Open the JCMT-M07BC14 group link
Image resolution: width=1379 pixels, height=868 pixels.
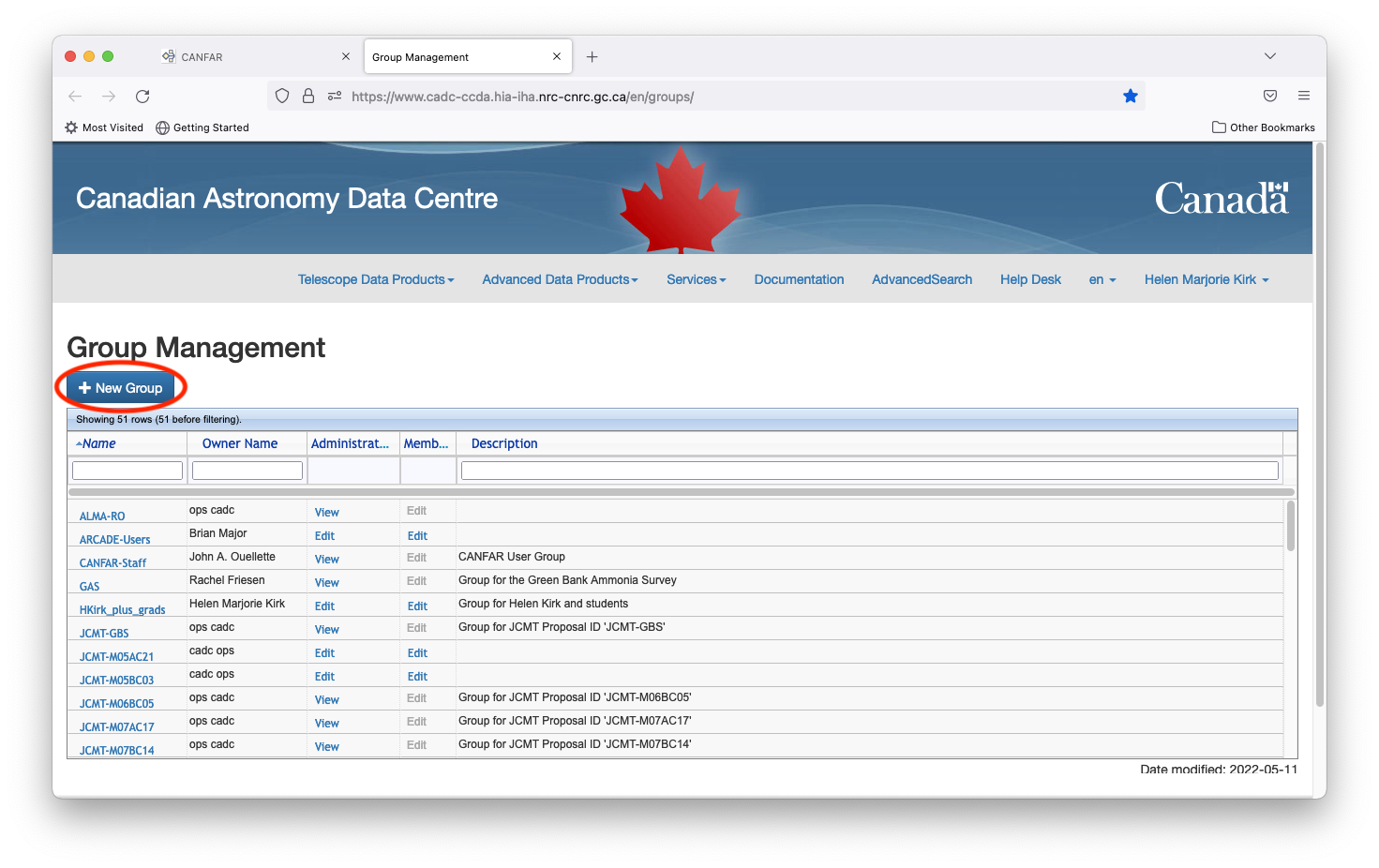point(116,751)
